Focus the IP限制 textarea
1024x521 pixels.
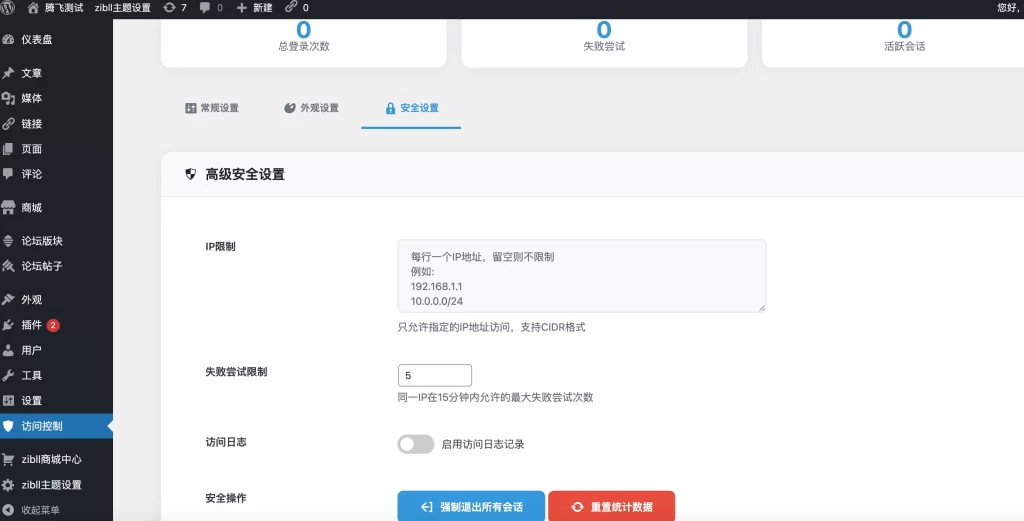tap(581, 275)
